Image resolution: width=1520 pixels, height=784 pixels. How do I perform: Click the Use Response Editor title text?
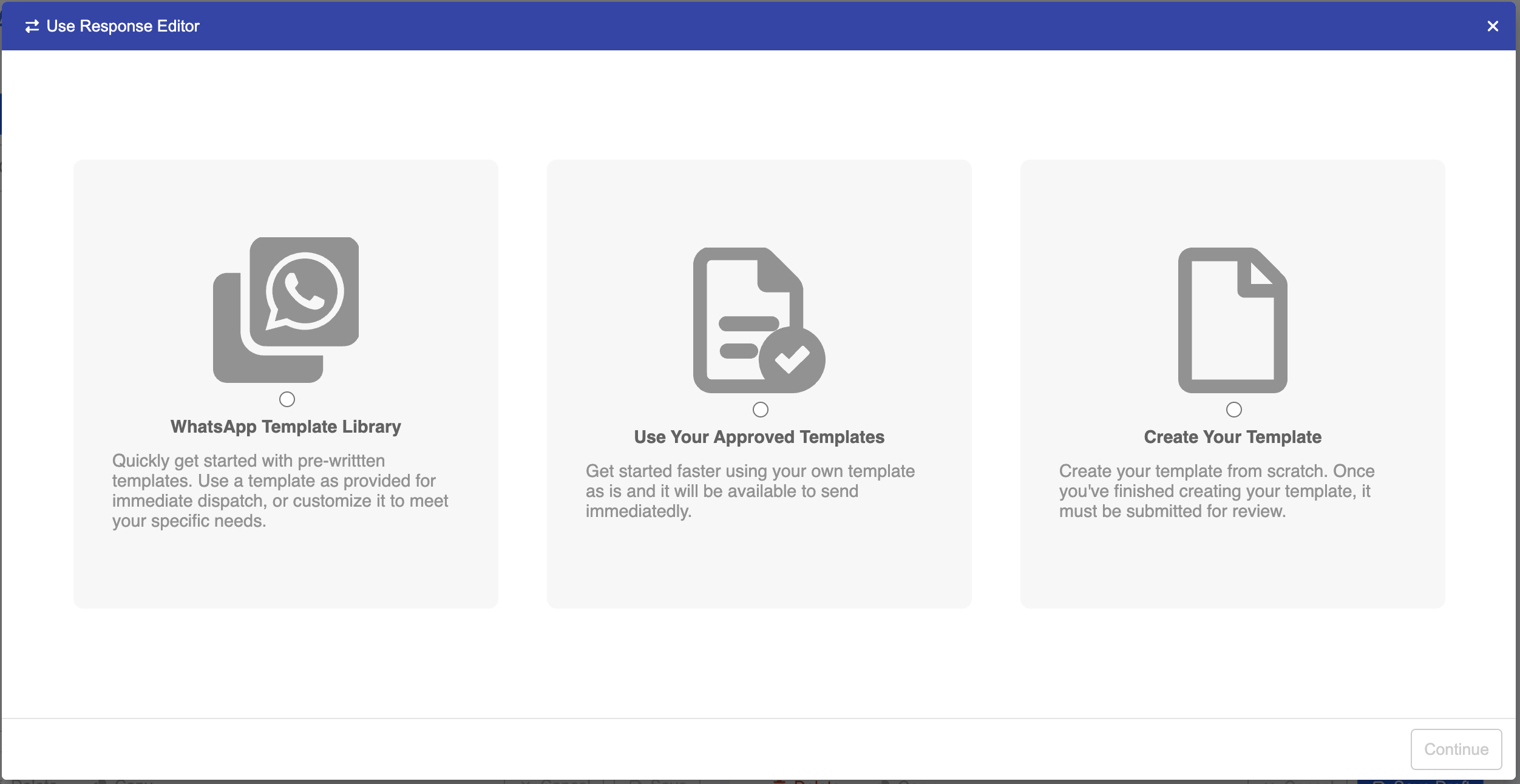pos(123,26)
